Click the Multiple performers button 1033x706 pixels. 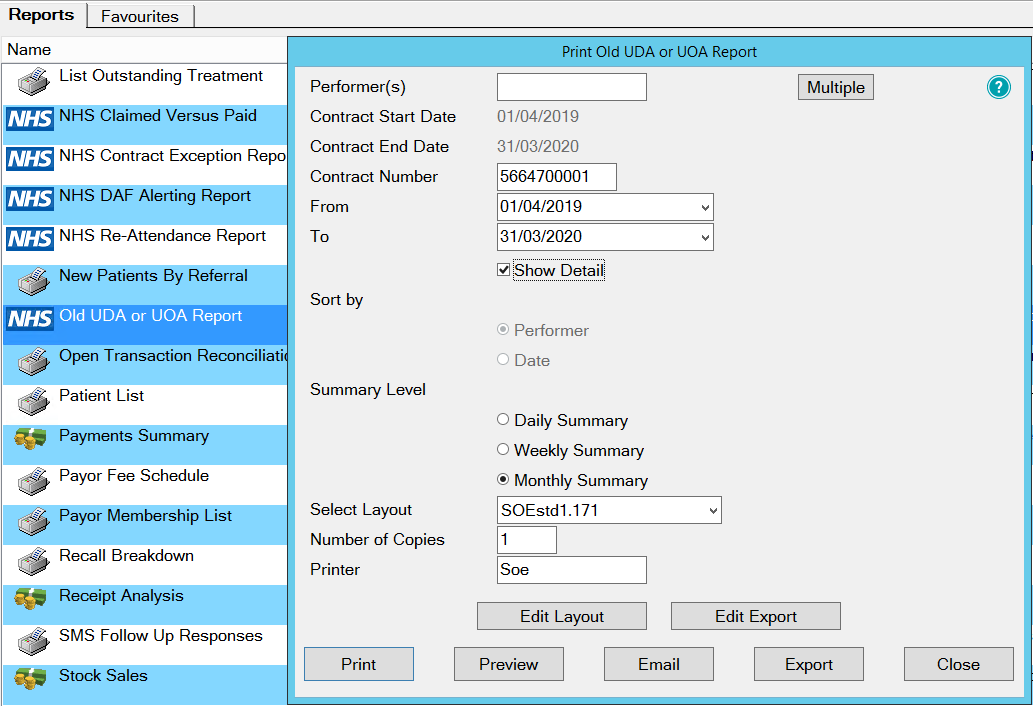click(x=835, y=88)
